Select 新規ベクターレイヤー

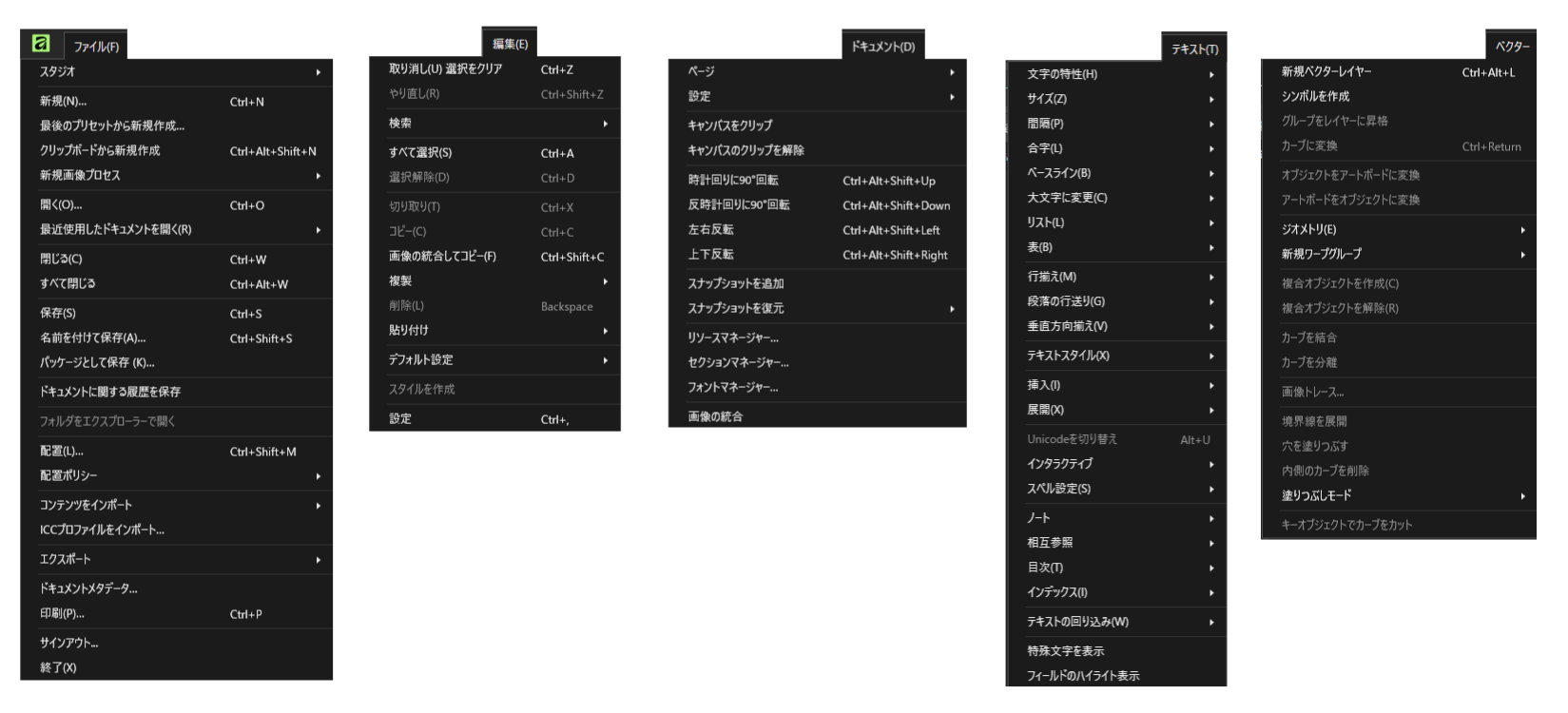pos(1326,72)
